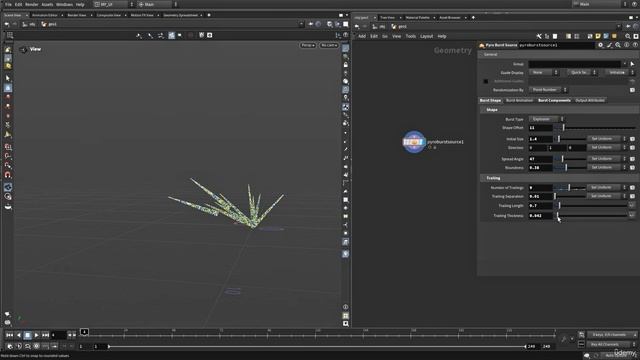Click the obj path segment in the Scene View
The height and width of the screenshot is (360, 640).
[29, 24]
